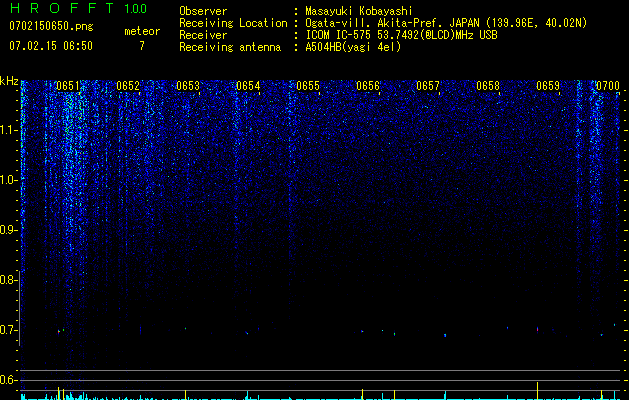Click the 0657 time axis label
This screenshot has width=629, height=400.
[428, 86]
